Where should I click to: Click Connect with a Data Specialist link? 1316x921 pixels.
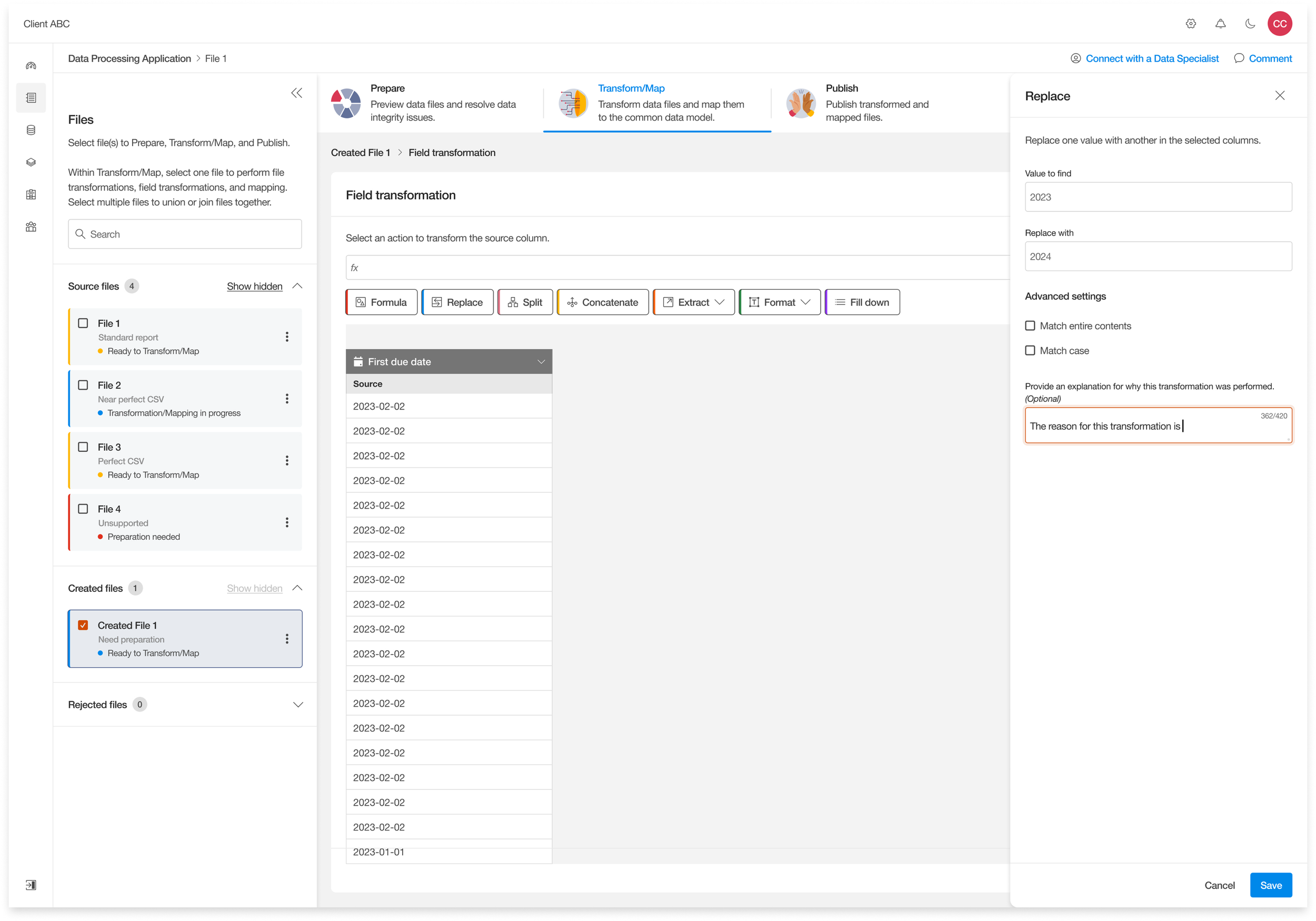point(1152,58)
